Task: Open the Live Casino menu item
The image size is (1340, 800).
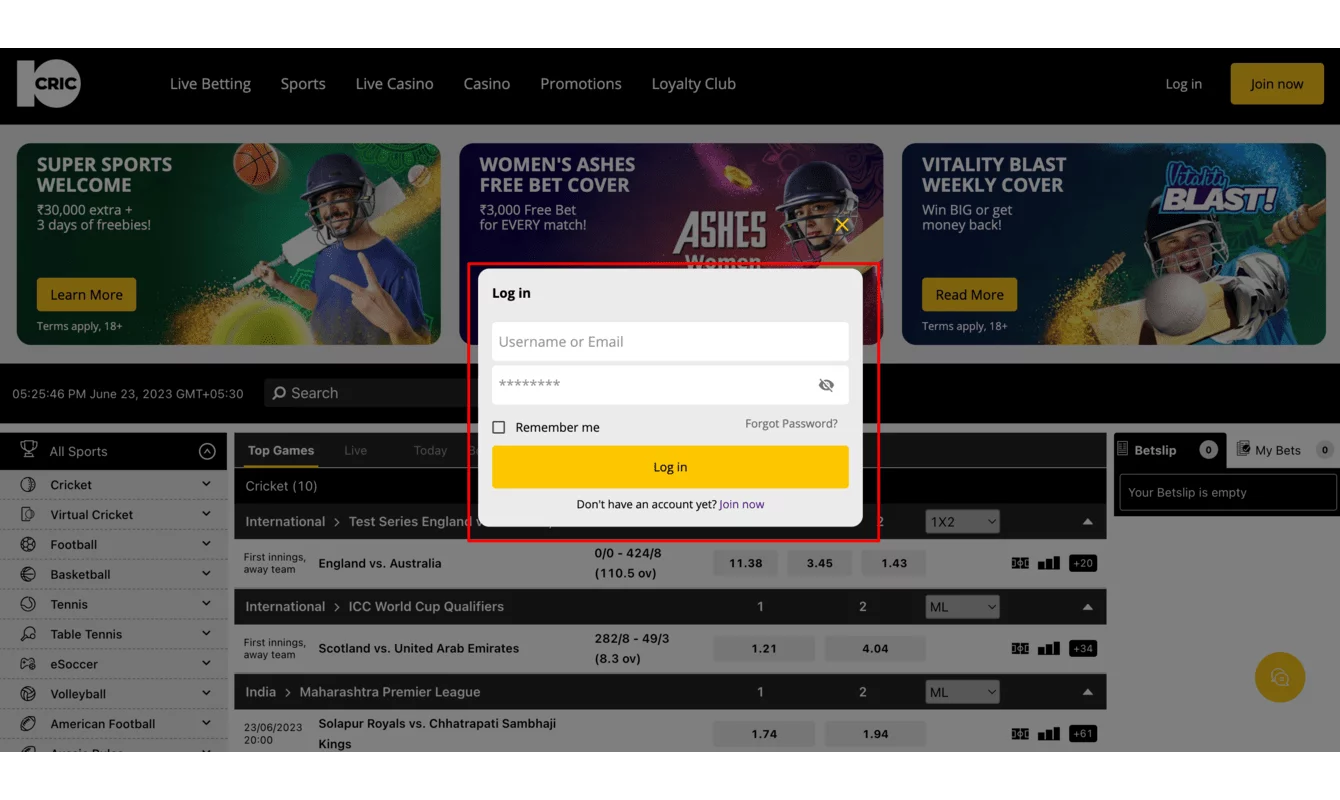Action: (x=394, y=84)
